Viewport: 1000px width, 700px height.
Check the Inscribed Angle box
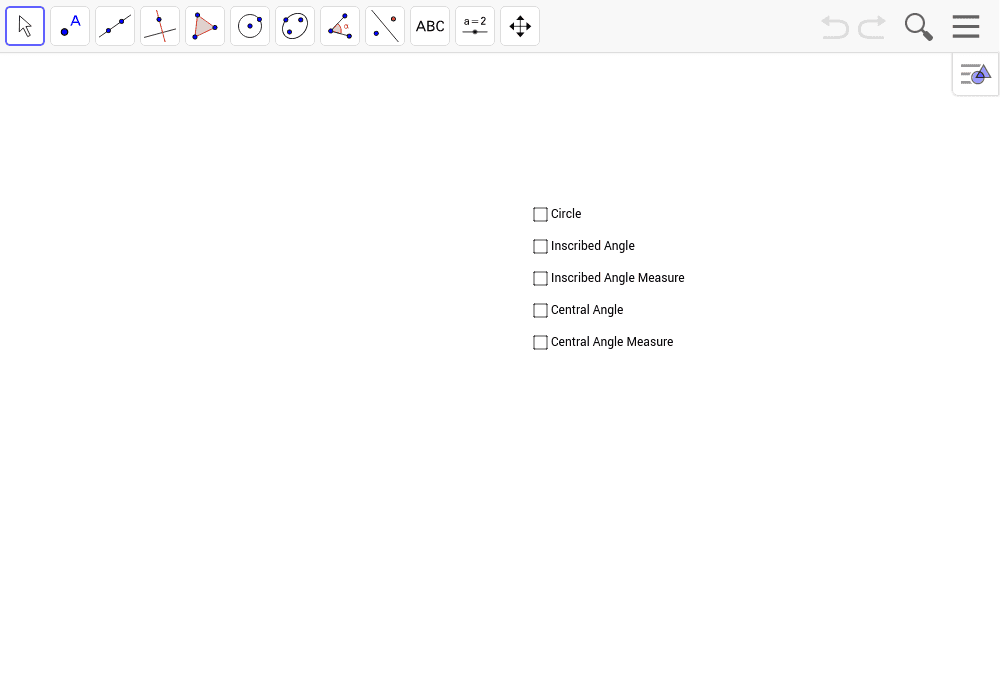(x=540, y=246)
